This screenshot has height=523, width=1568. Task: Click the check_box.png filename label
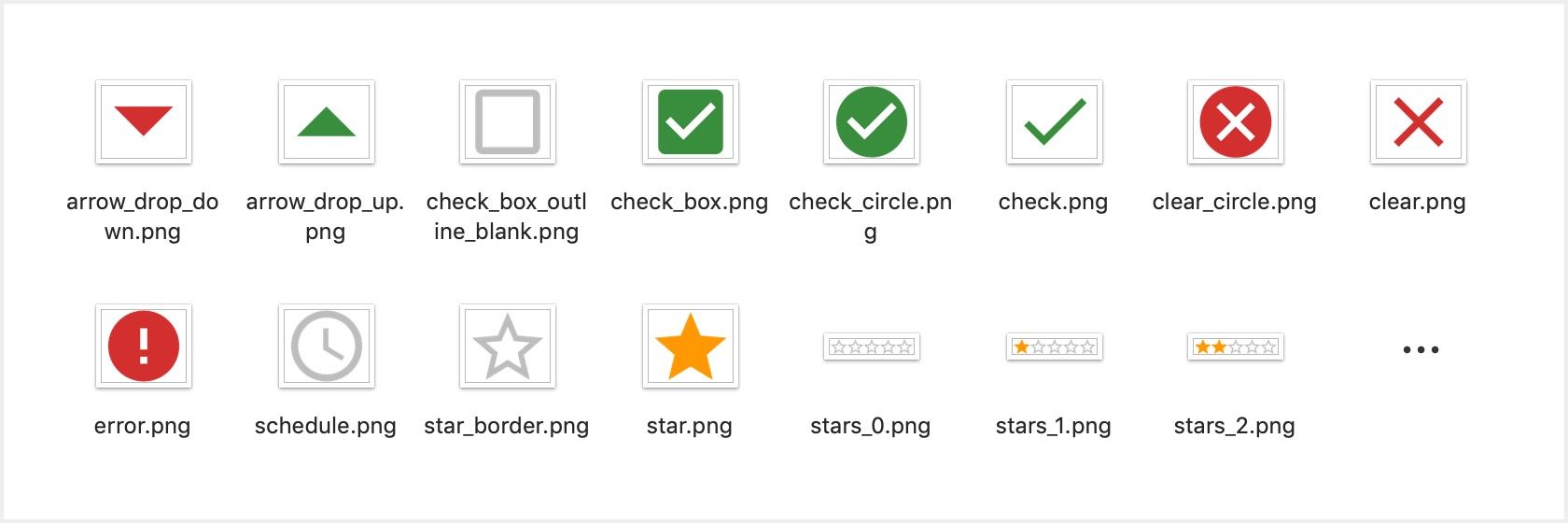(690, 202)
